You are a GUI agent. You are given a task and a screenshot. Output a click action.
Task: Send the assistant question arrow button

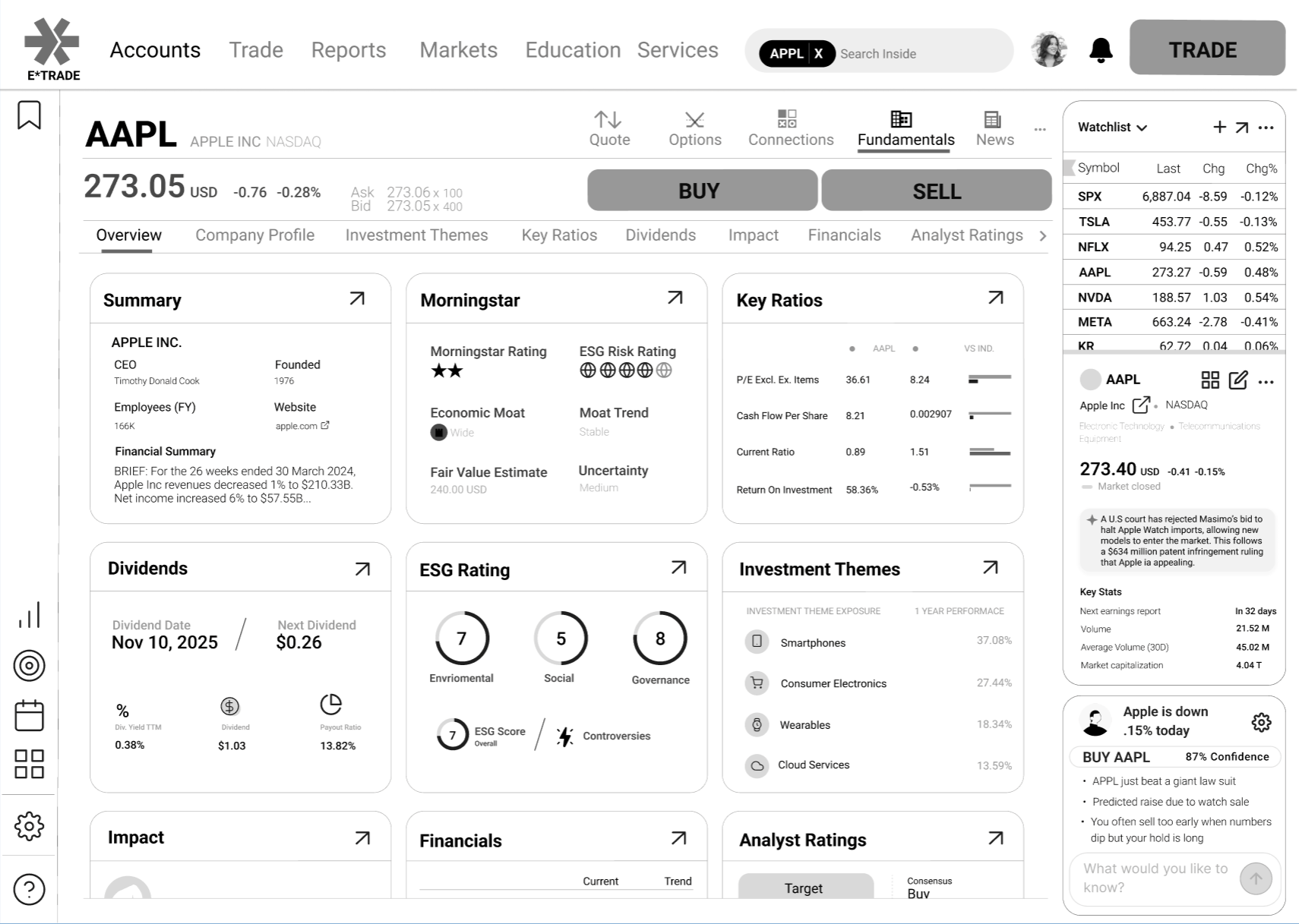pos(1256,878)
